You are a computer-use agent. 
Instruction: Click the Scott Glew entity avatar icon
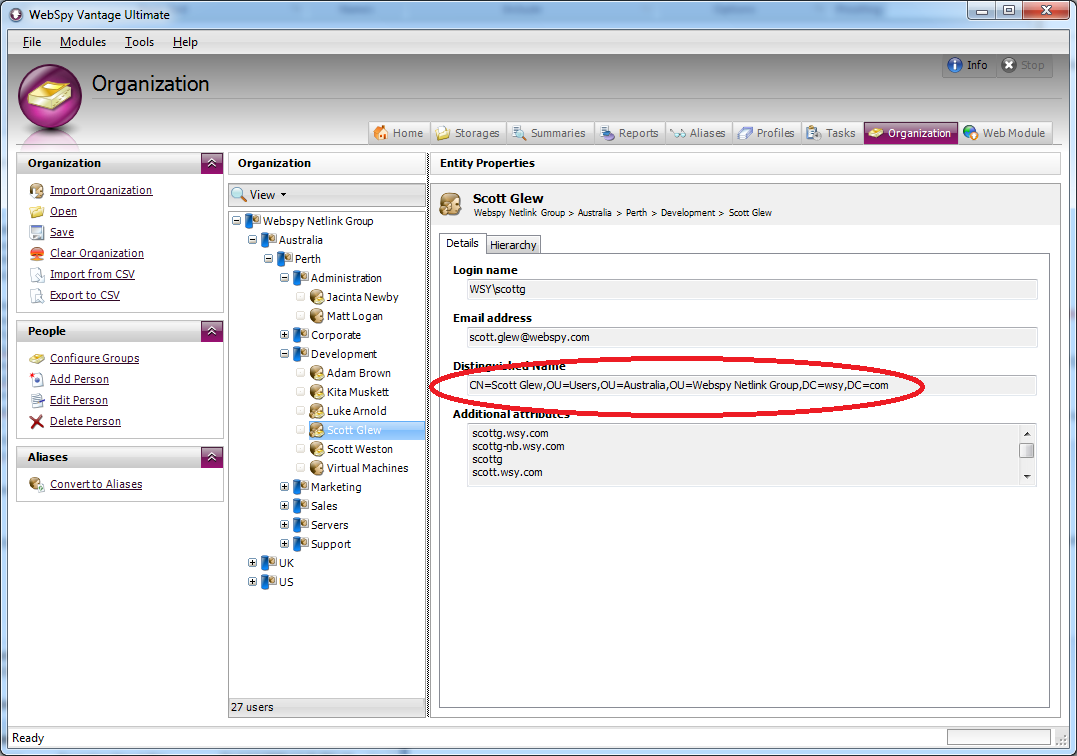tap(451, 204)
